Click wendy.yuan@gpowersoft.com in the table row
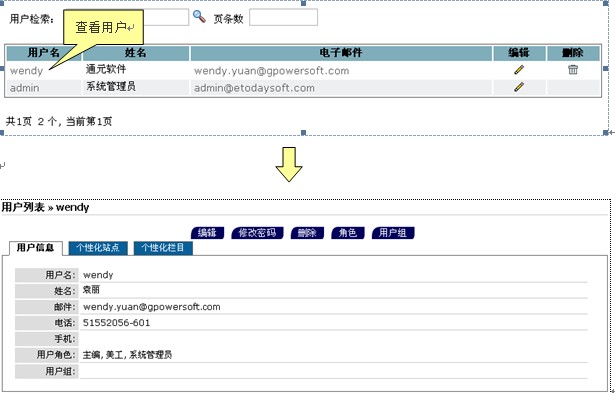615x393 pixels. 271,71
